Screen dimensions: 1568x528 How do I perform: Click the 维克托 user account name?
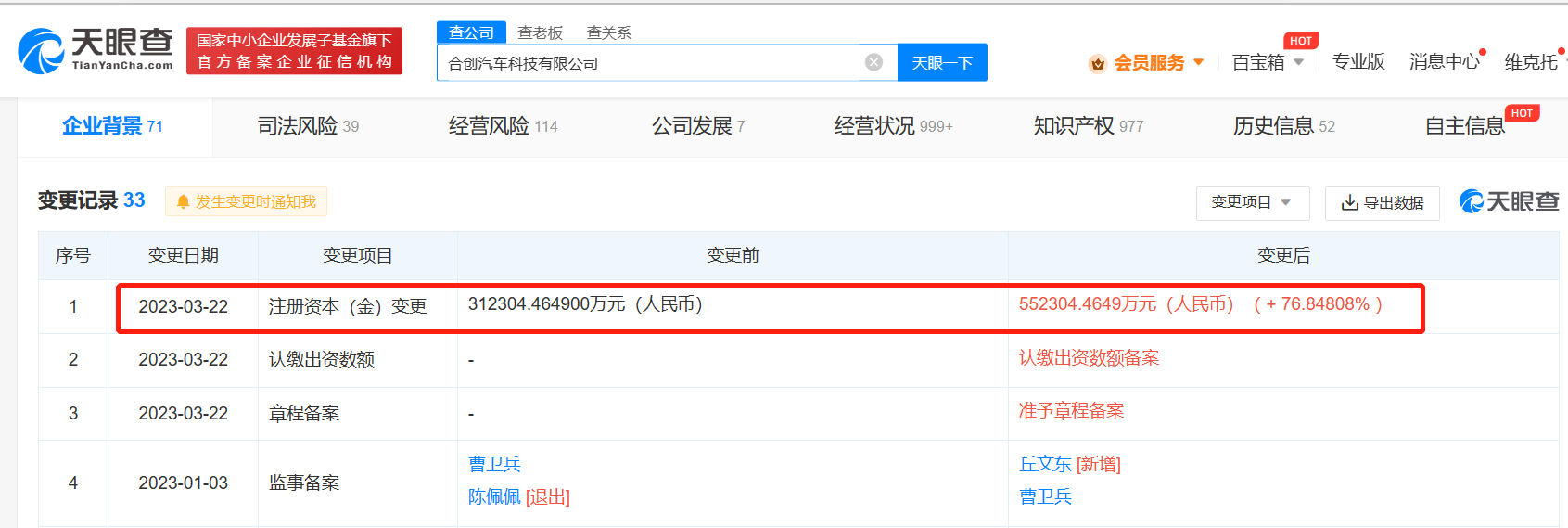1531,61
